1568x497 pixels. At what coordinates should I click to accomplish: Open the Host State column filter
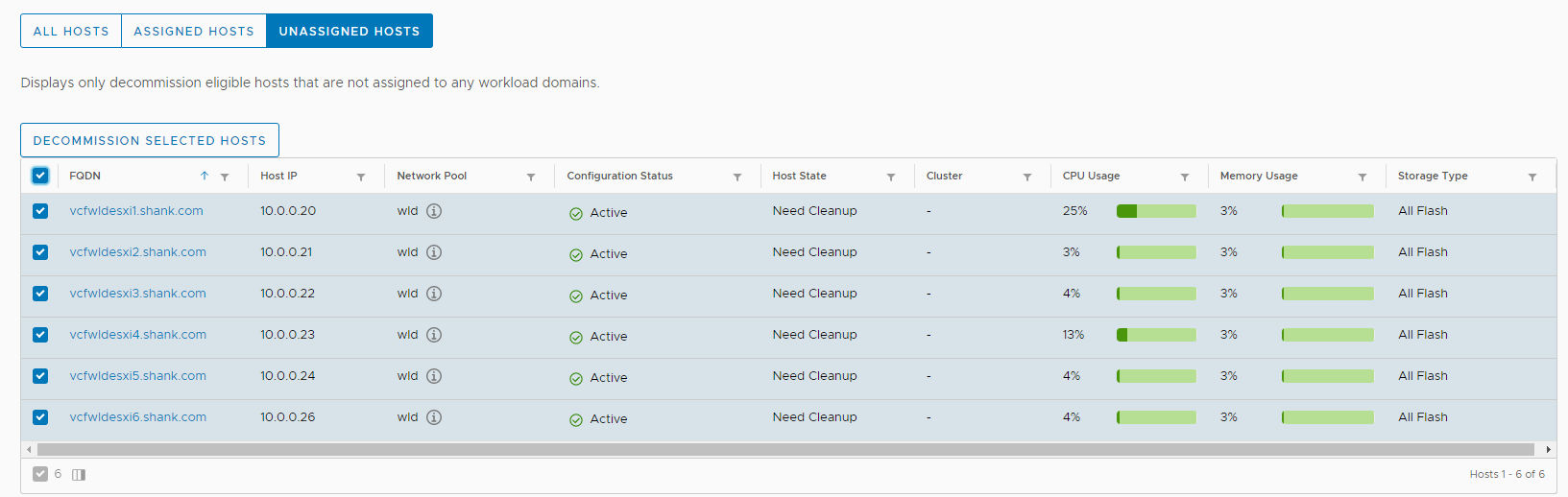(891, 177)
